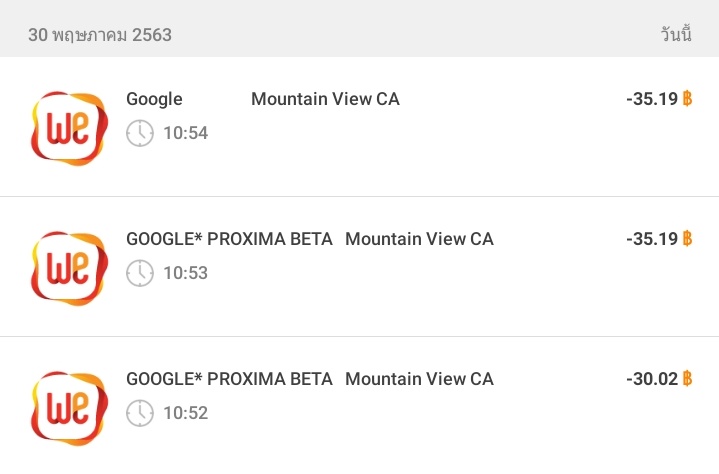This screenshot has width=719, height=474.
Task: Click the 10:52 timestamp text
Action: 186,413
